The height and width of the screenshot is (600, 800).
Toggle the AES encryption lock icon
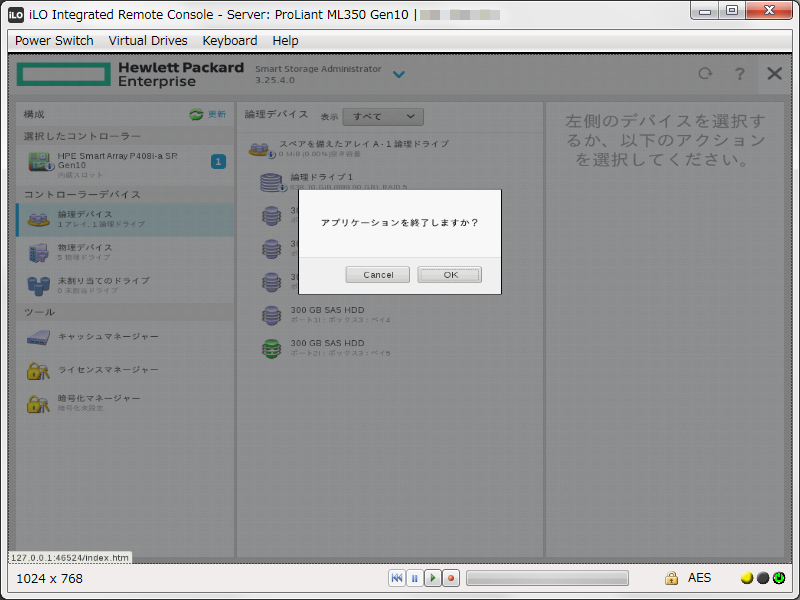click(670, 577)
